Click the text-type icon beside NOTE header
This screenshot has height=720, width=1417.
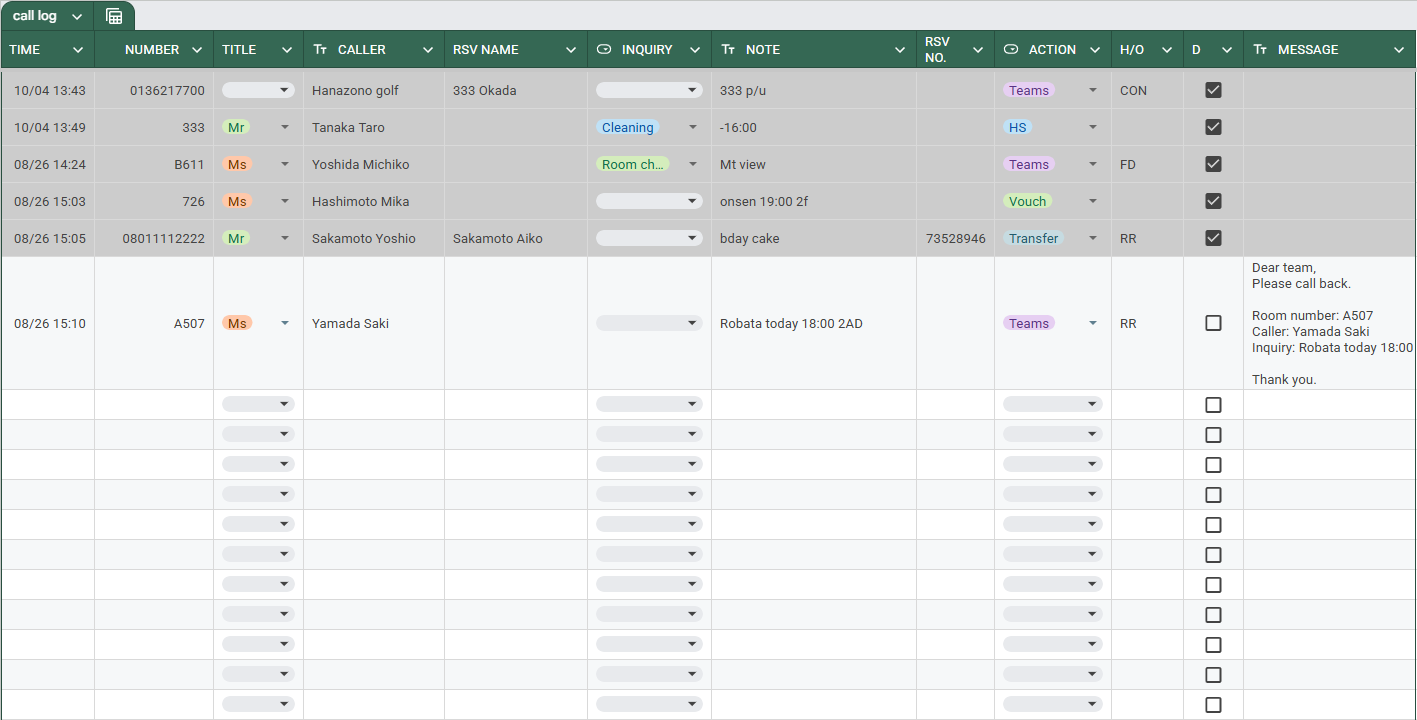728,49
